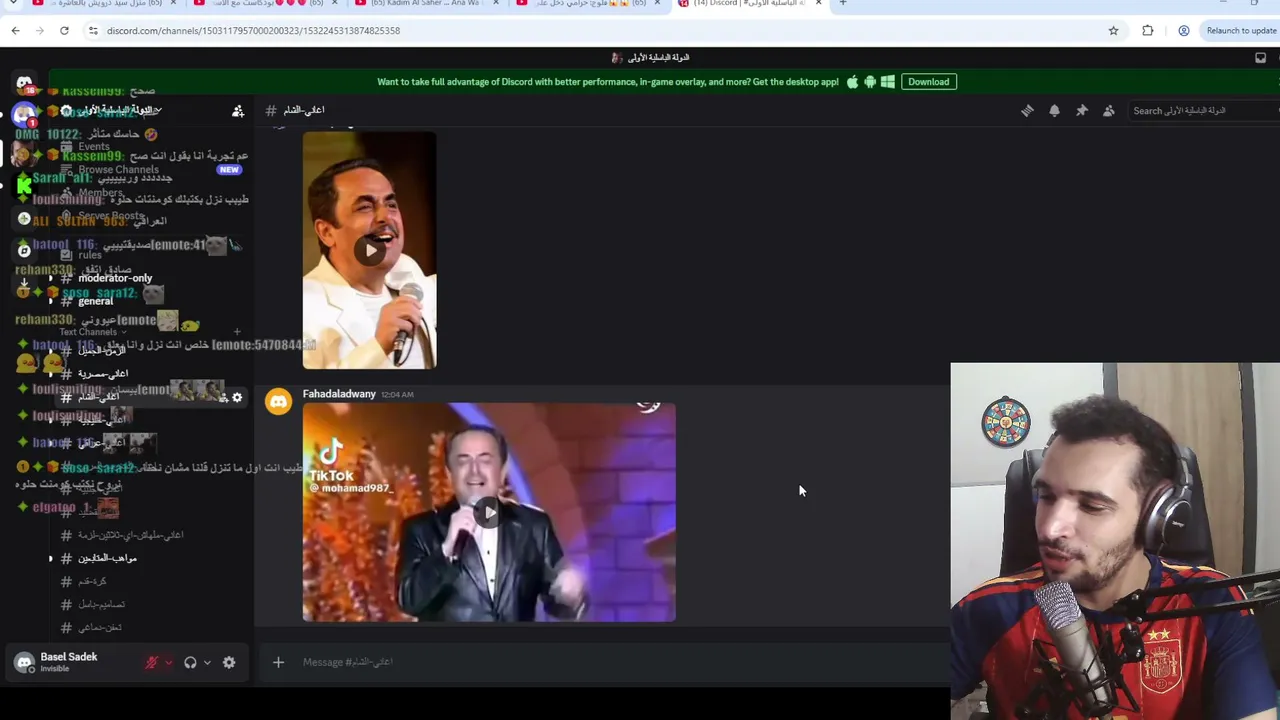Viewport: 1280px width, 720px height.
Task: Open the Download Apps sidebar icon
Action: point(24,283)
